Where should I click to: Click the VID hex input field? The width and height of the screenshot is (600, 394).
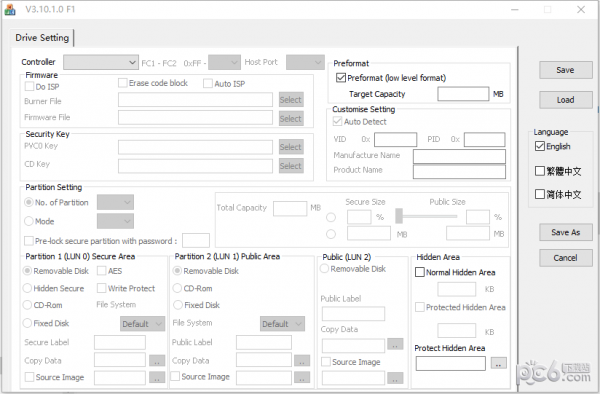(x=395, y=139)
